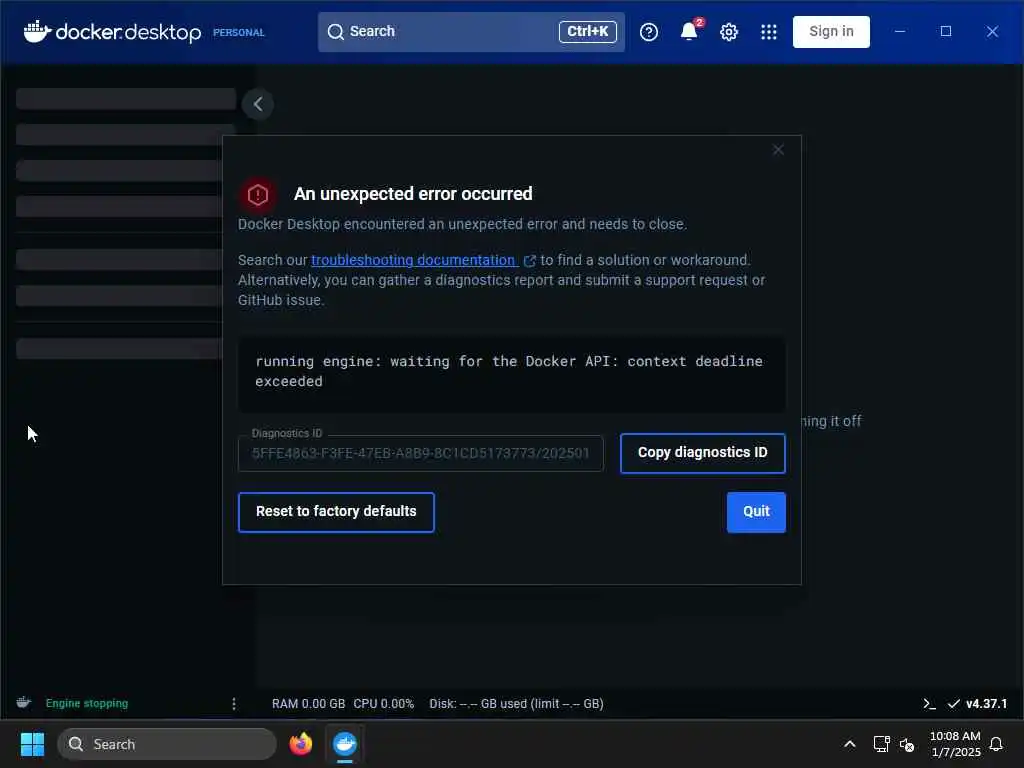
Task: Click the Docker Desktop whale logo
Action: (x=37, y=31)
